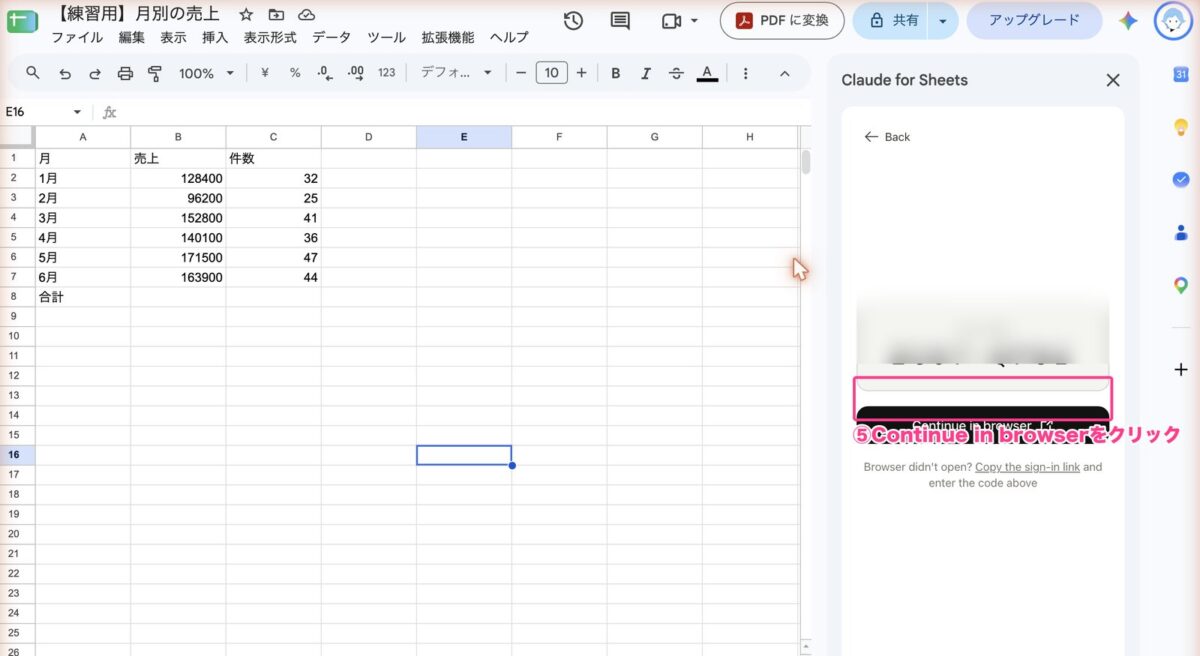The height and width of the screenshot is (656, 1200).
Task: Select the paint format tool
Action: [155, 73]
